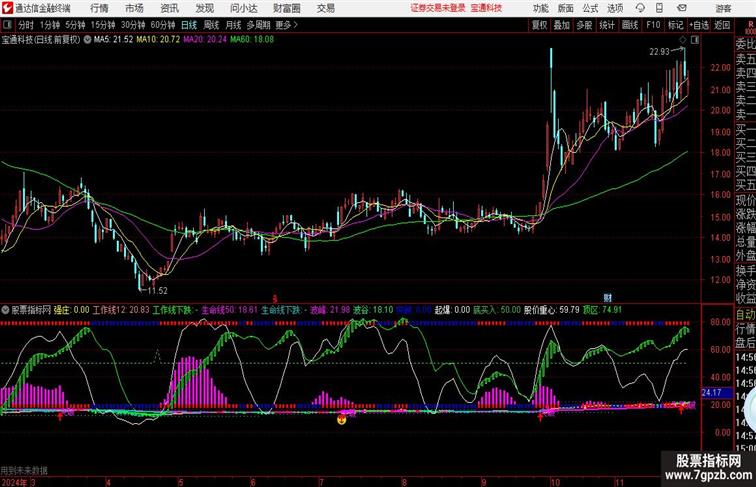The width and height of the screenshot is (756, 487).
Task: Open 多周期 view
Action: click(258, 25)
